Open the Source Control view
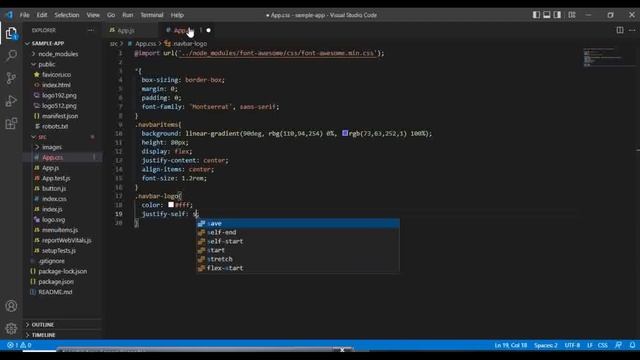 [x=11, y=78]
